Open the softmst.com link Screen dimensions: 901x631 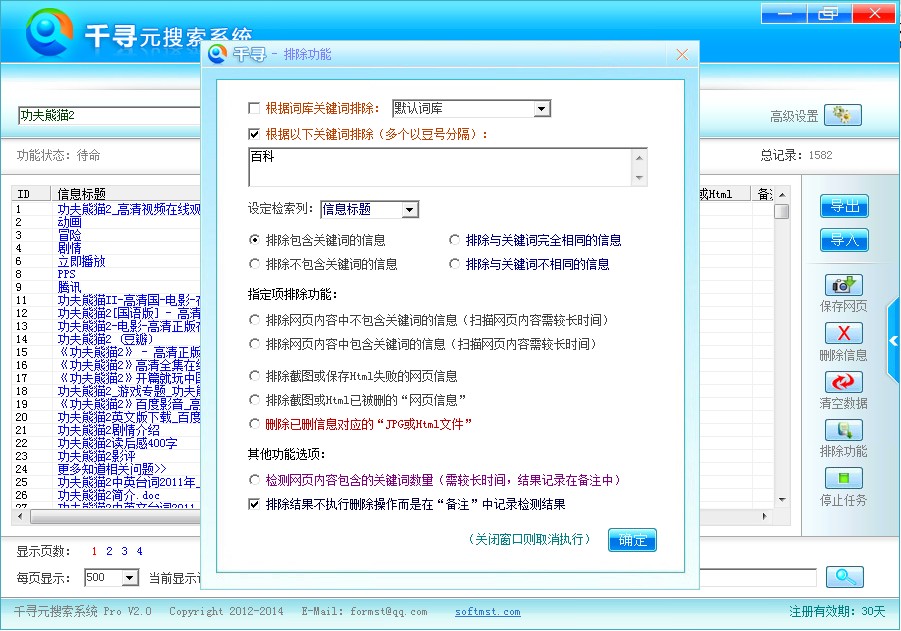(487, 611)
